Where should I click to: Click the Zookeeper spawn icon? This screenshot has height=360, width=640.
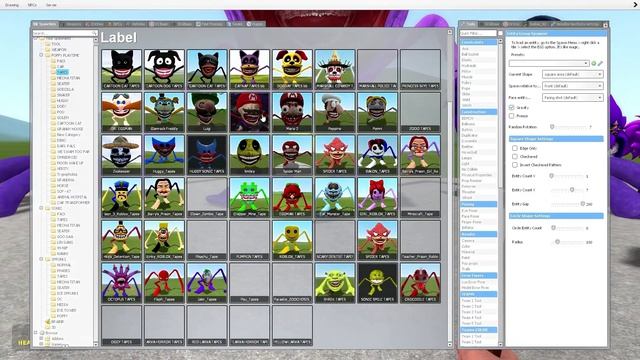click(121, 155)
